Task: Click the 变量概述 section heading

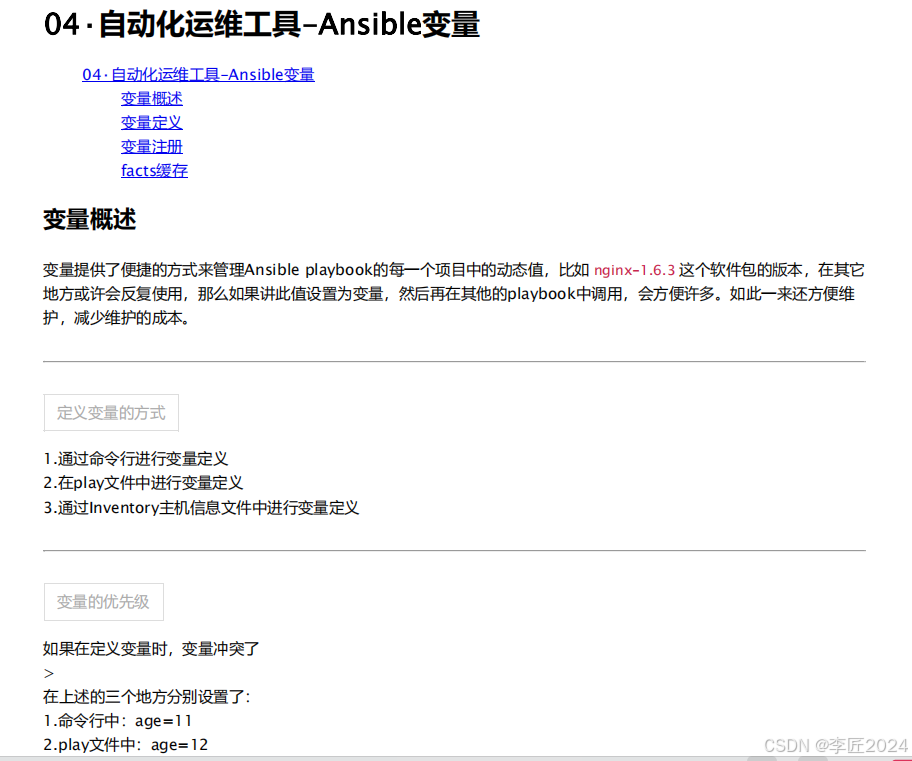Action: coord(90,219)
